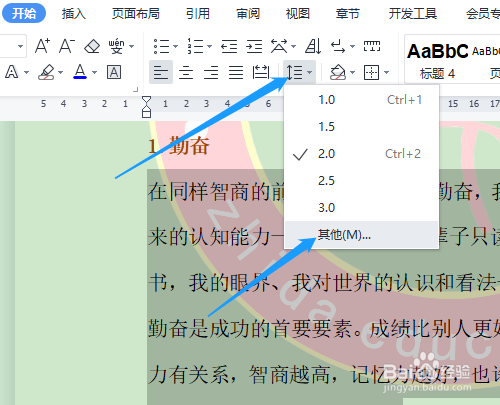The height and width of the screenshot is (405, 500).
Task: Switch to the 插入 tab
Action: (x=74, y=14)
